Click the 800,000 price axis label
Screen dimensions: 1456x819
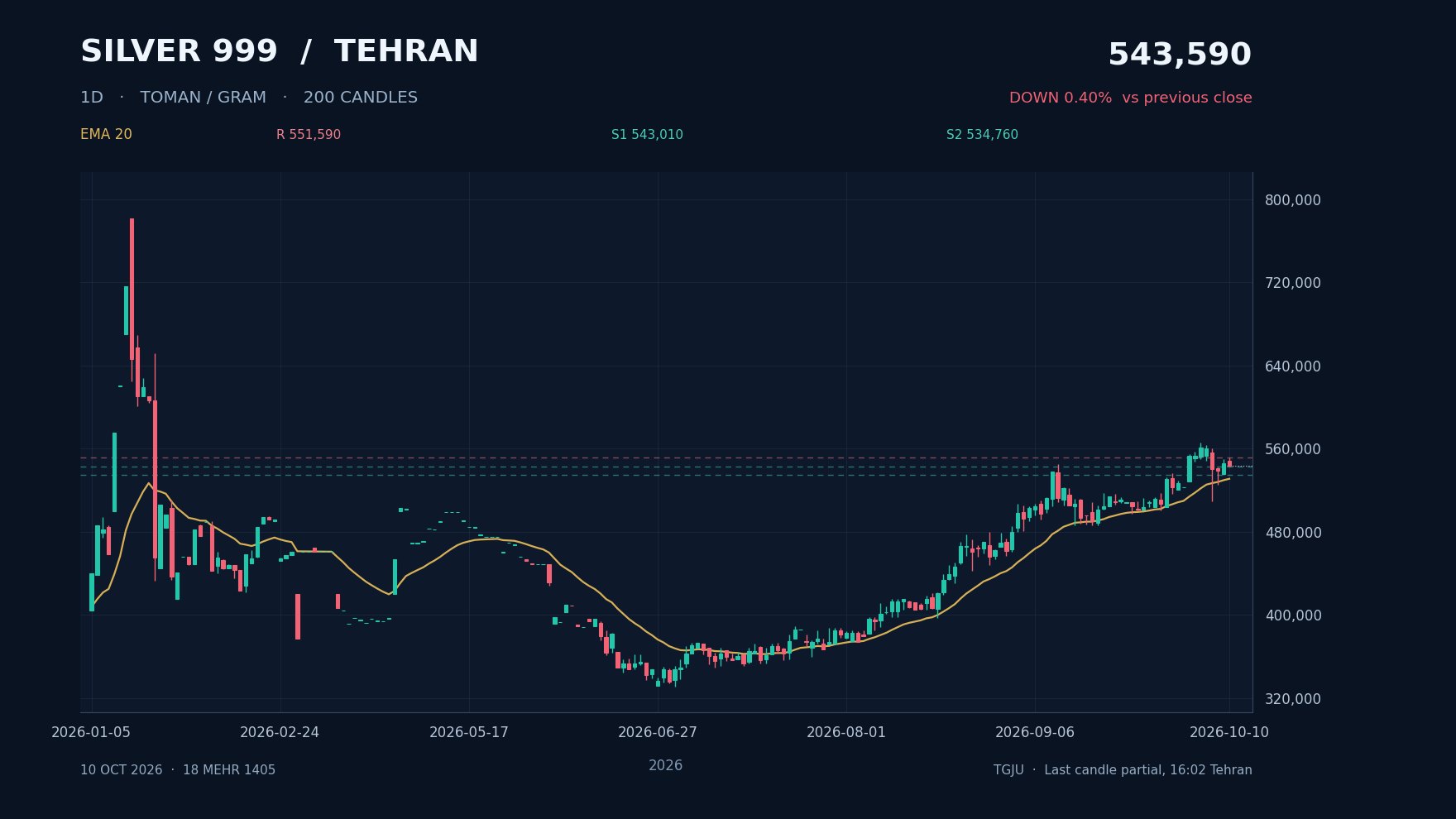(1292, 200)
